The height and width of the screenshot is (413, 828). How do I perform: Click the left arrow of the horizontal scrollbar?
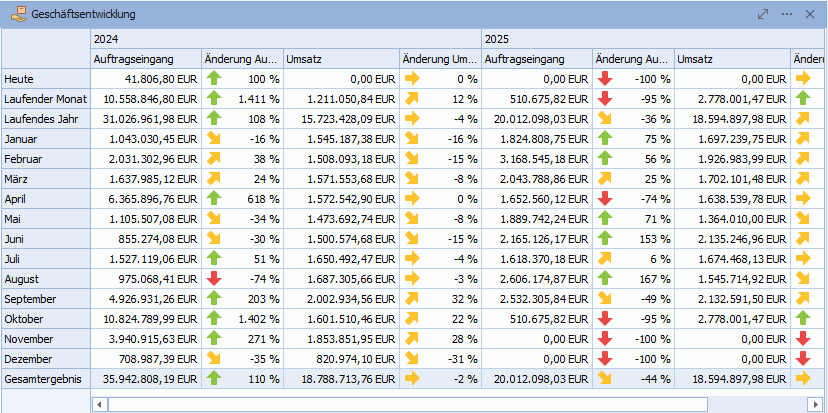99,404
